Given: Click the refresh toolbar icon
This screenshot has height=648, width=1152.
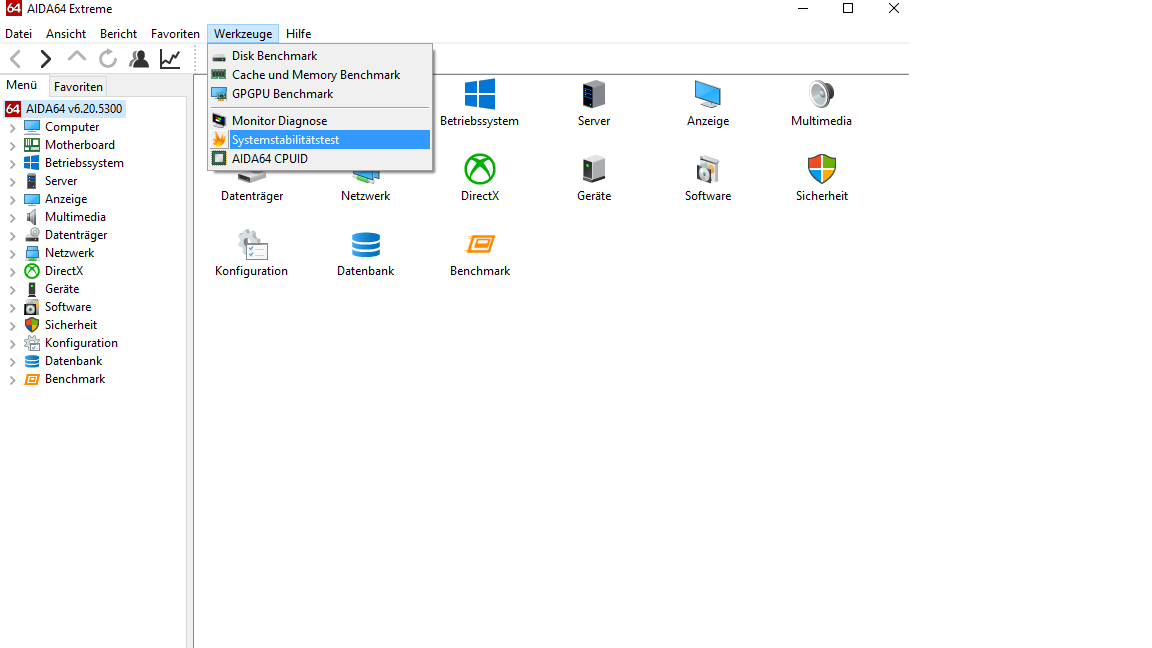Looking at the screenshot, I should [x=108, y=59].
